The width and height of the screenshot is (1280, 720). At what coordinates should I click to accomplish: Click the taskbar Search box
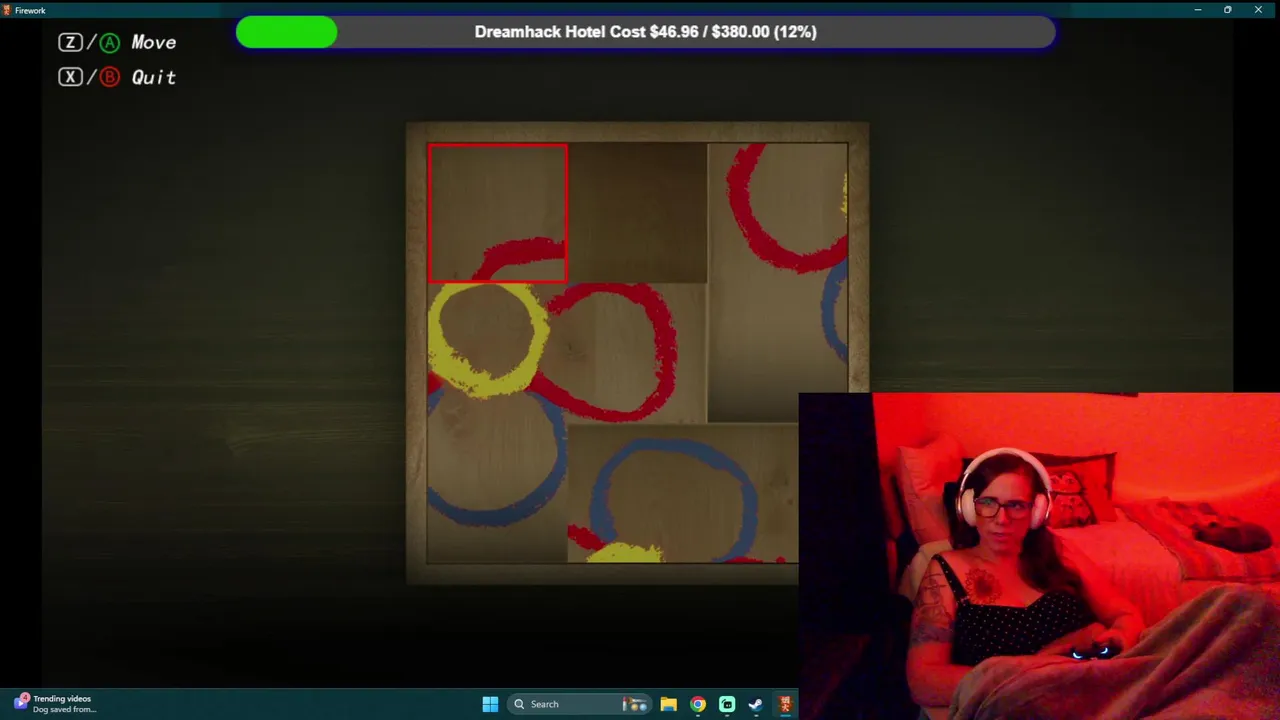(580, 704)
